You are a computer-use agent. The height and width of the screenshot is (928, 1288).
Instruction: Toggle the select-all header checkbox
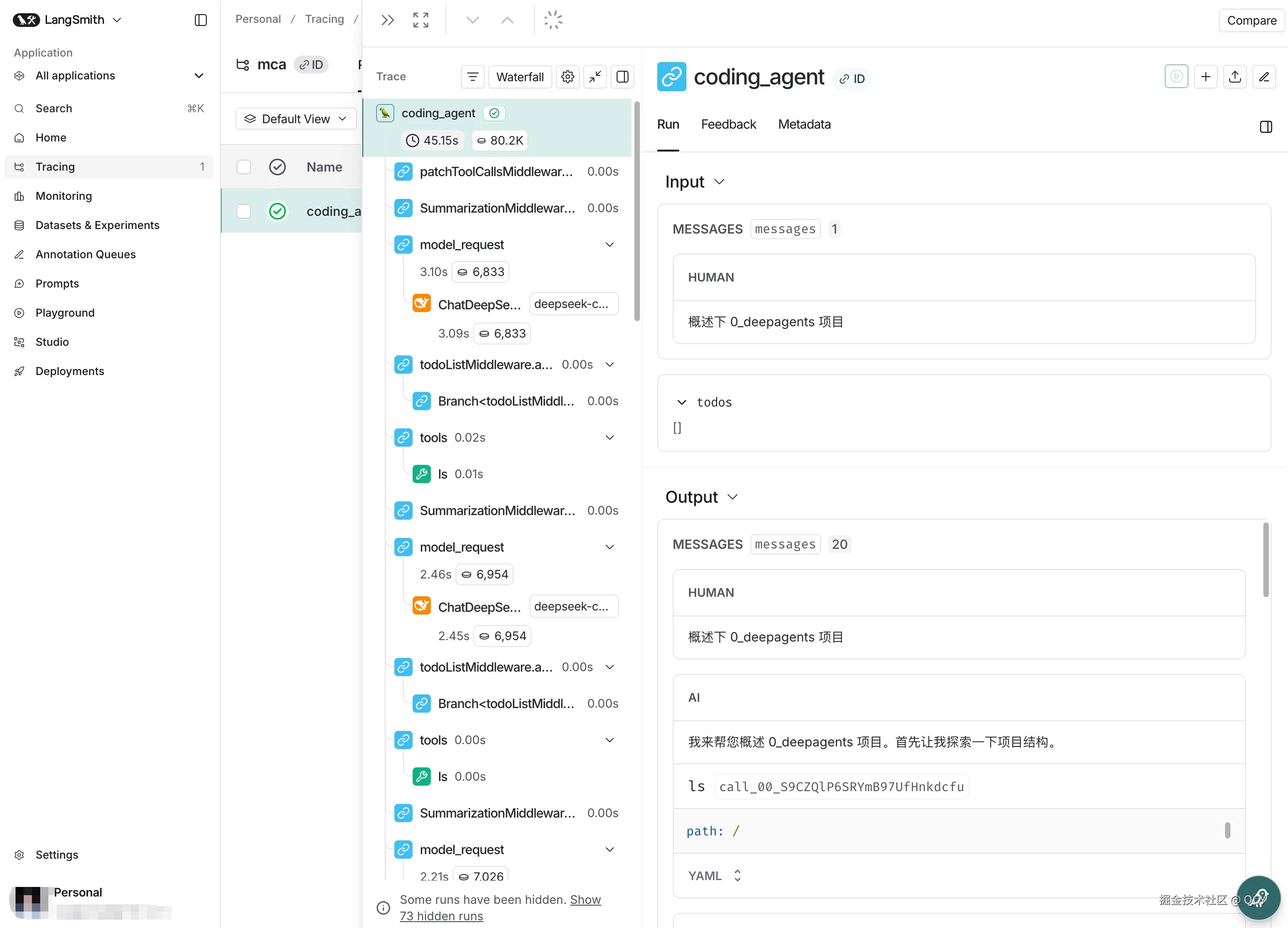[244, 167]
